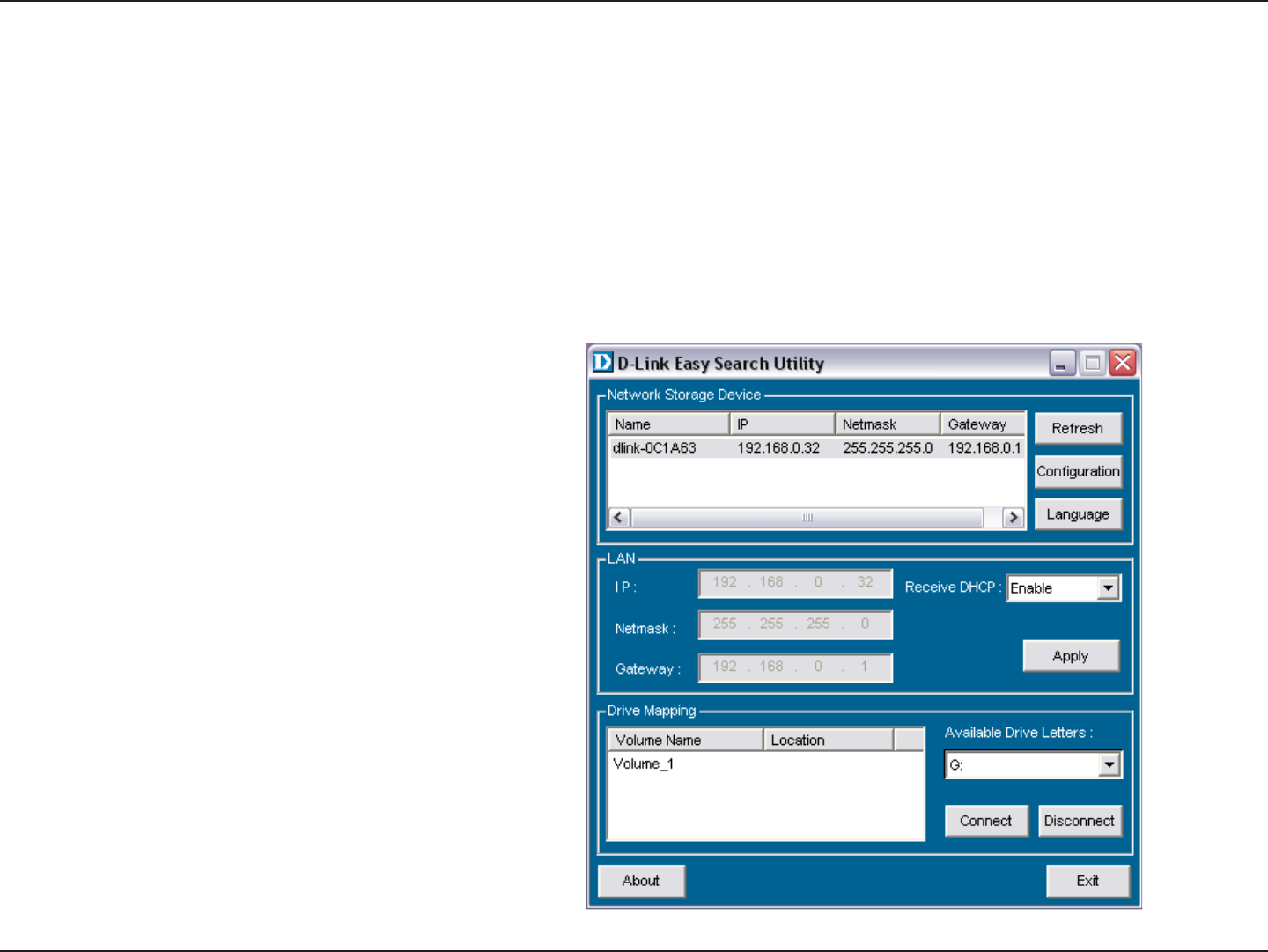
Task: Click the Netmask column header
Action: pos(888,424)
